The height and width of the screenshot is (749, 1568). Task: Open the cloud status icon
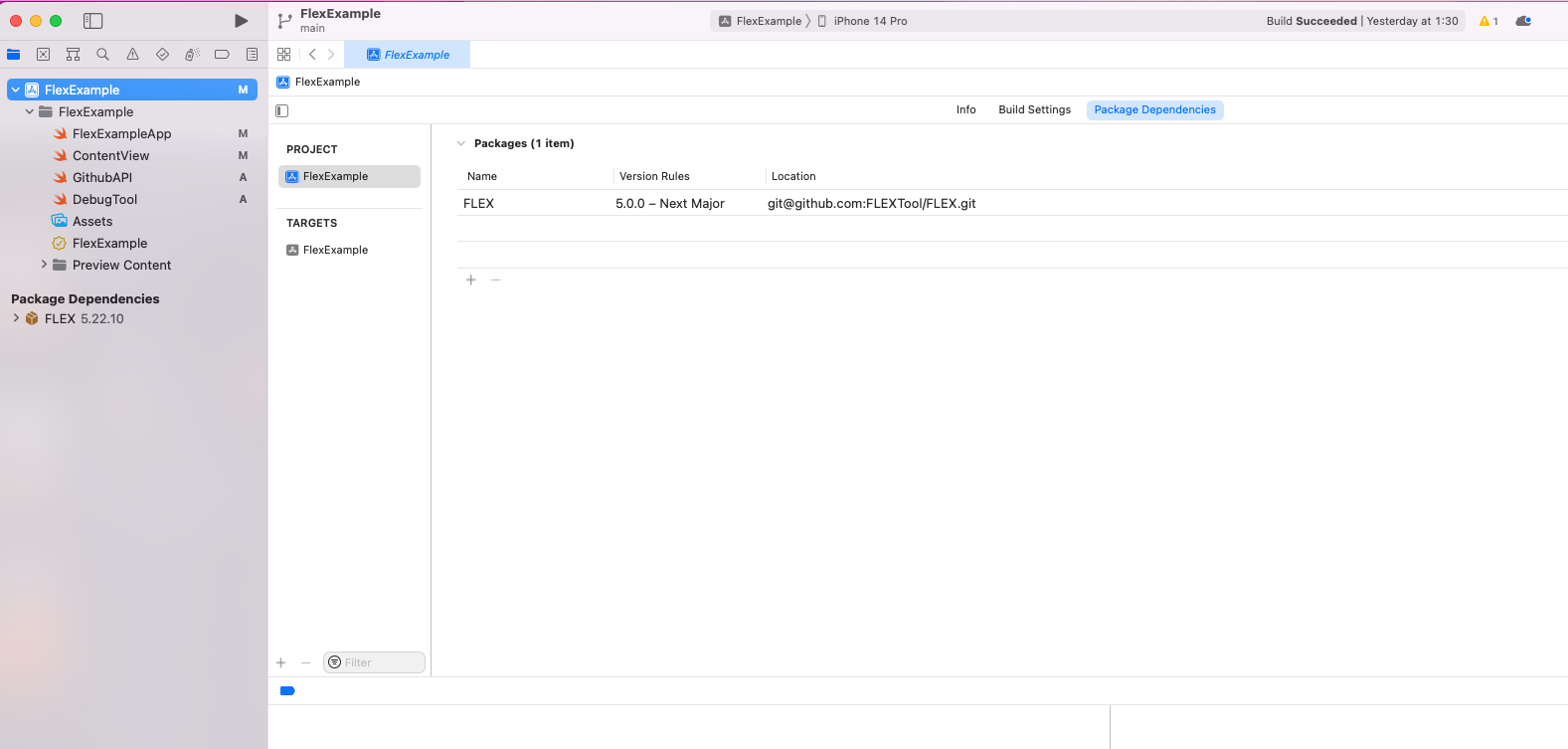[x=1523, y=21]
